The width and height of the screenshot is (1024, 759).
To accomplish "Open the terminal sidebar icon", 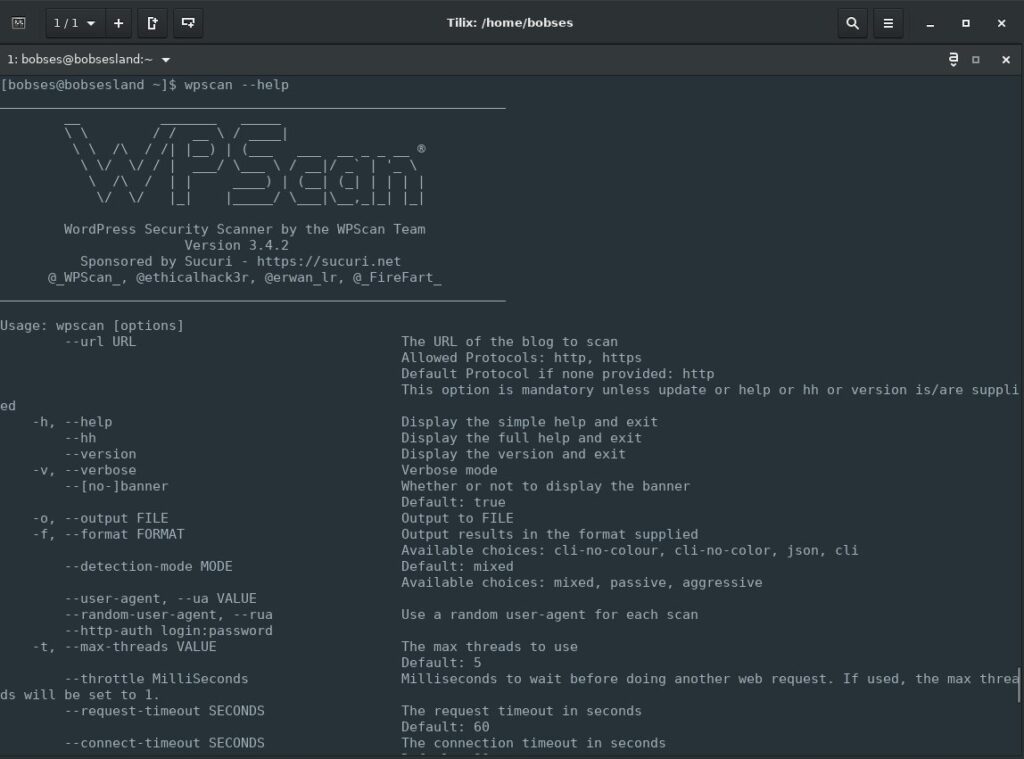I will (x=19, y=23).
